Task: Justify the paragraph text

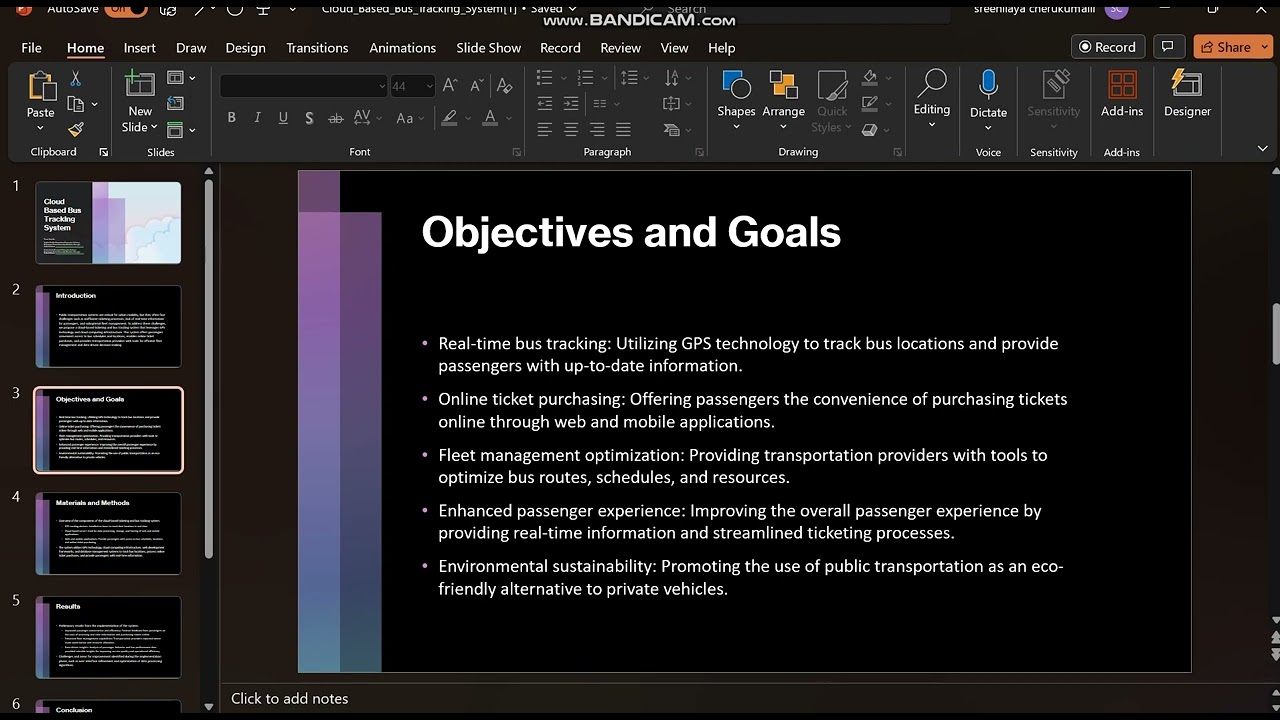Action: coord(623,130)
